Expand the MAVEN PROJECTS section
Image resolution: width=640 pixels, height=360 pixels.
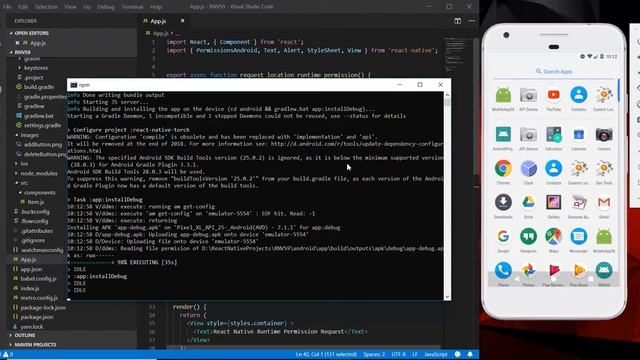tap(35, 344)
